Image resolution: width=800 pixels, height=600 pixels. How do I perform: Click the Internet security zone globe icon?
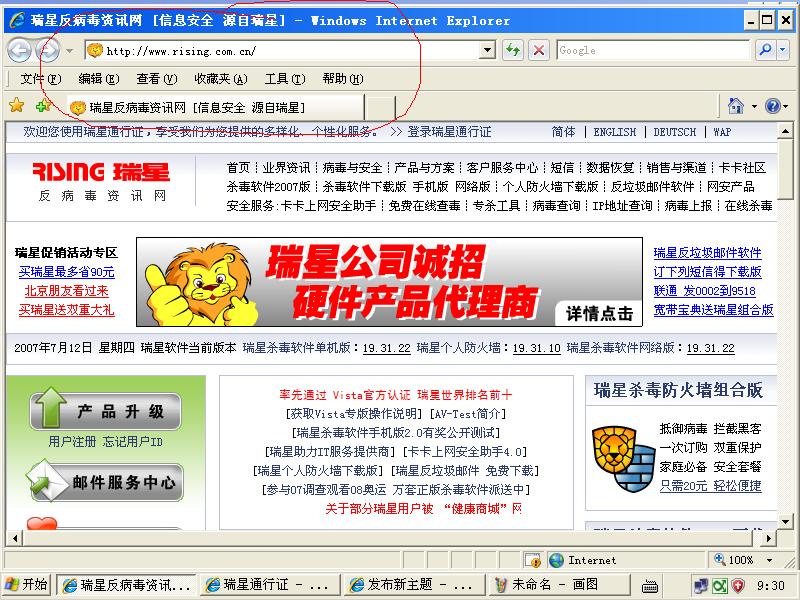556,560
